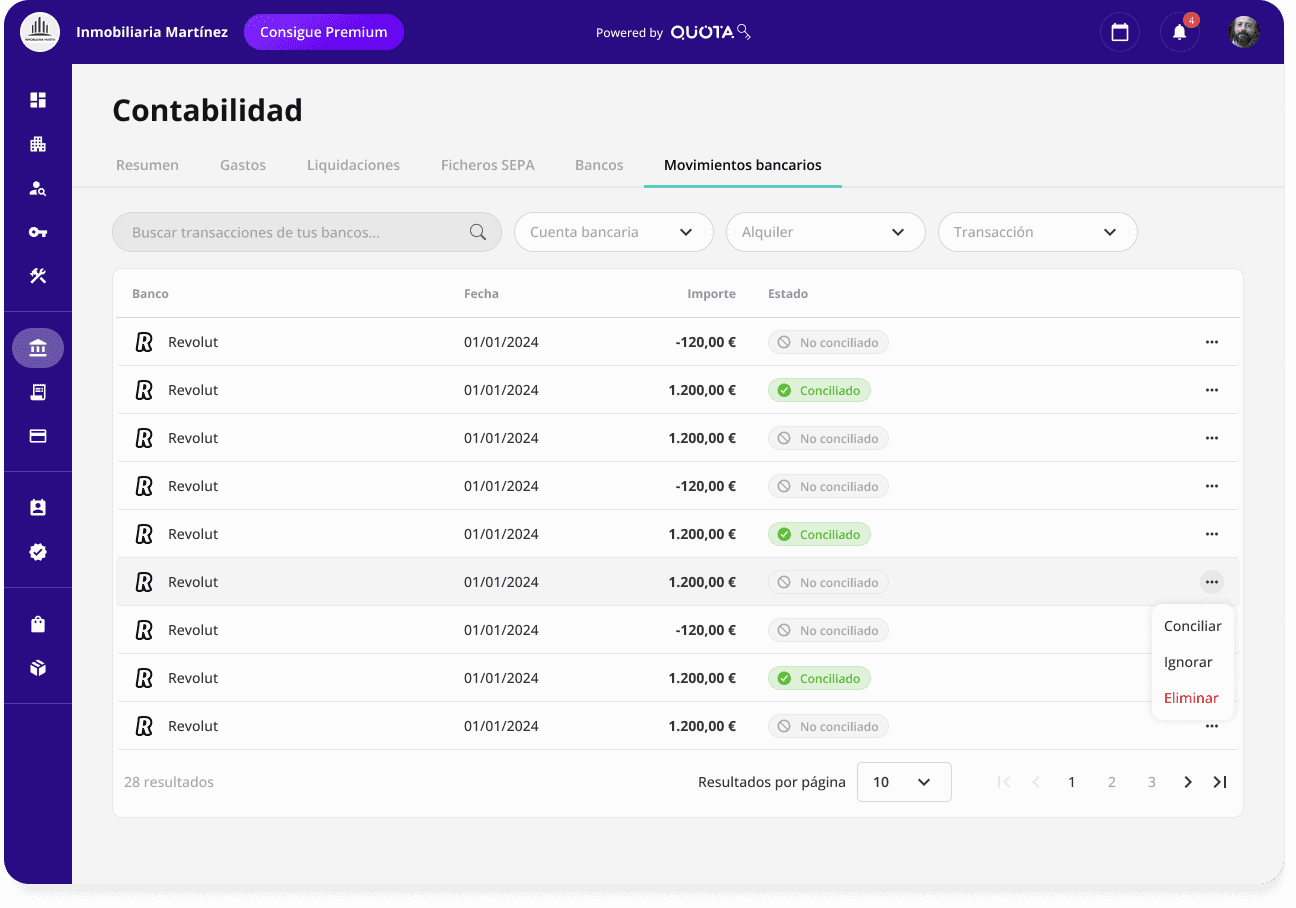Open the user avatar profile picture
The height and width of the screenshot is (908, 1296).
1244,32
